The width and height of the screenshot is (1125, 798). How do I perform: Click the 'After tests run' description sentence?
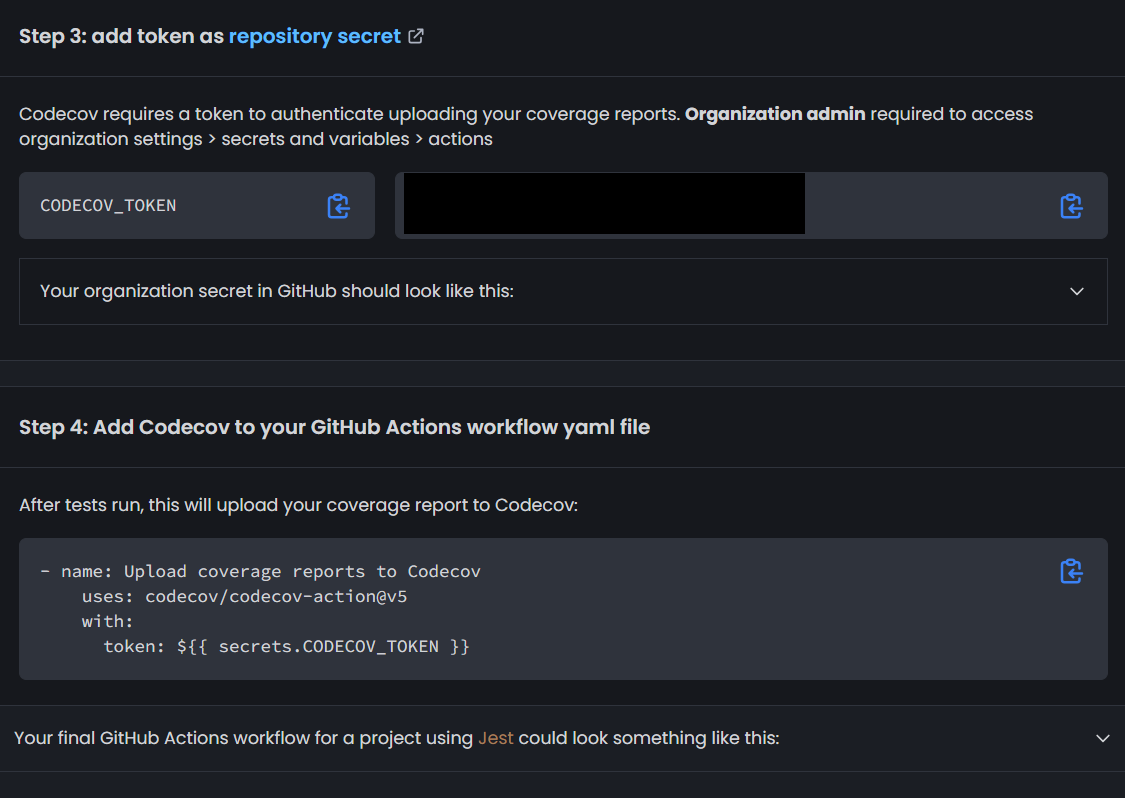tap(298, 505)
